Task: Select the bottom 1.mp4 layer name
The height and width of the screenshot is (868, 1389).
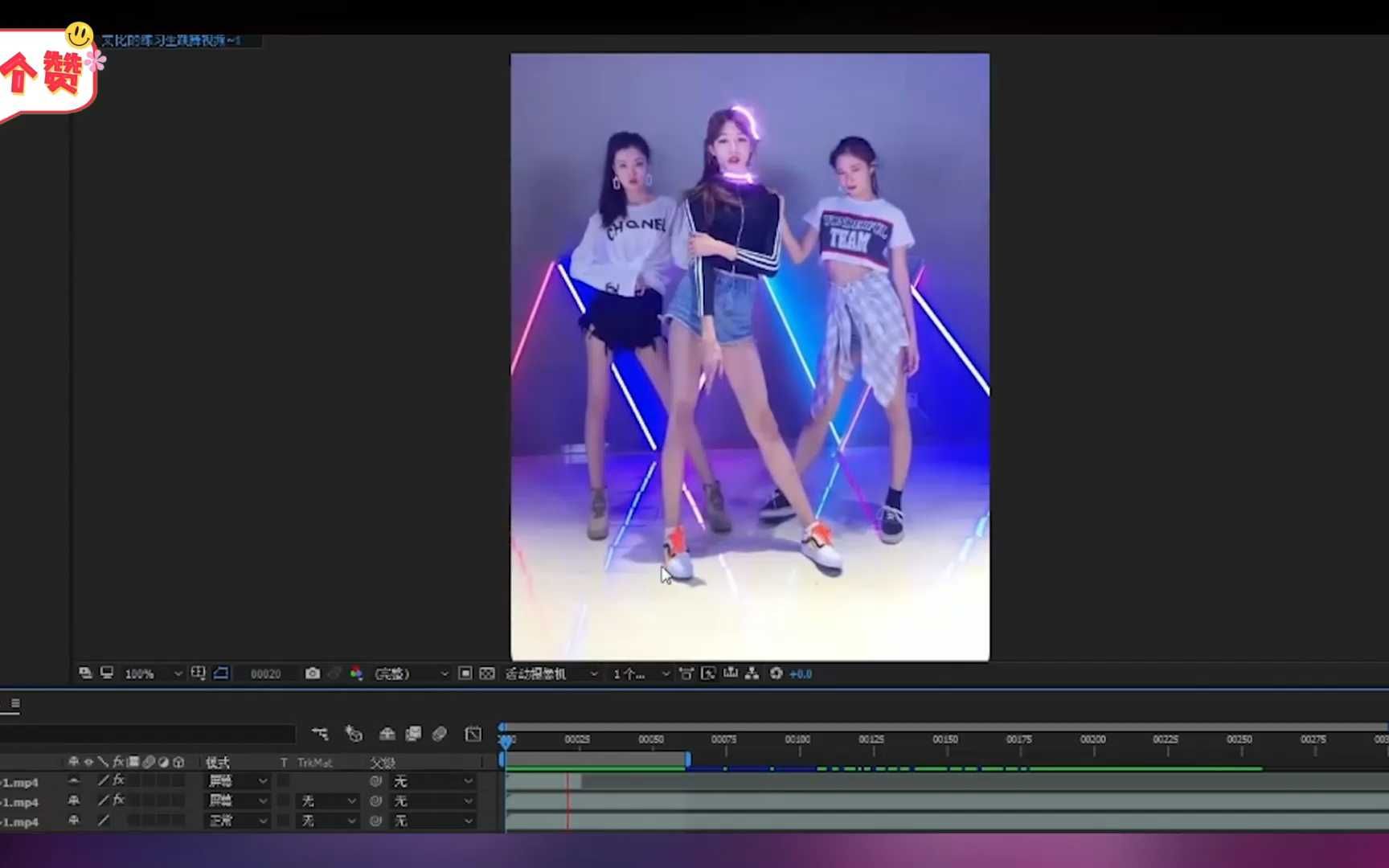Action: click(x=20, y=821)
